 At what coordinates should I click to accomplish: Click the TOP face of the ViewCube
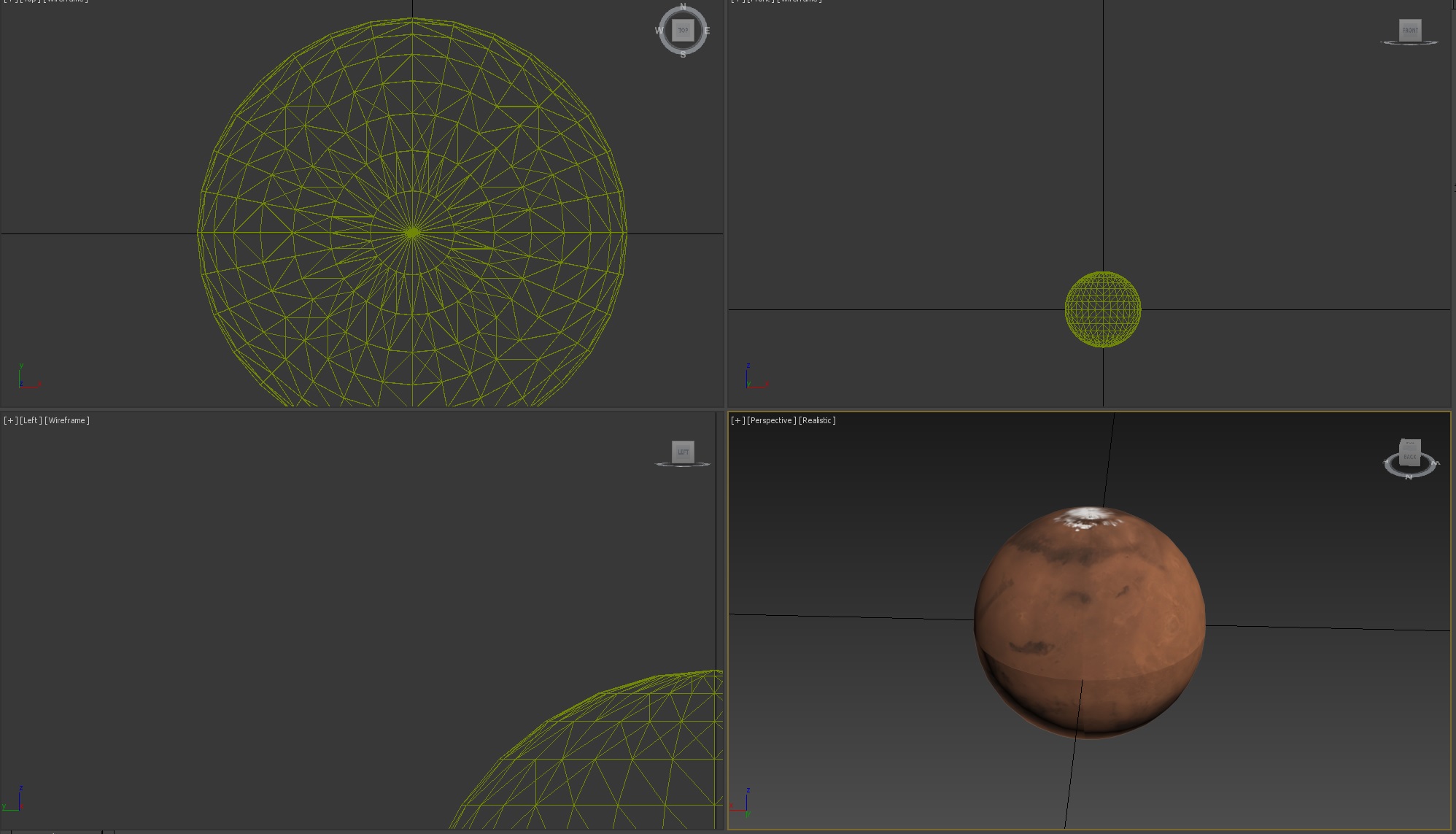click(683, 31)
